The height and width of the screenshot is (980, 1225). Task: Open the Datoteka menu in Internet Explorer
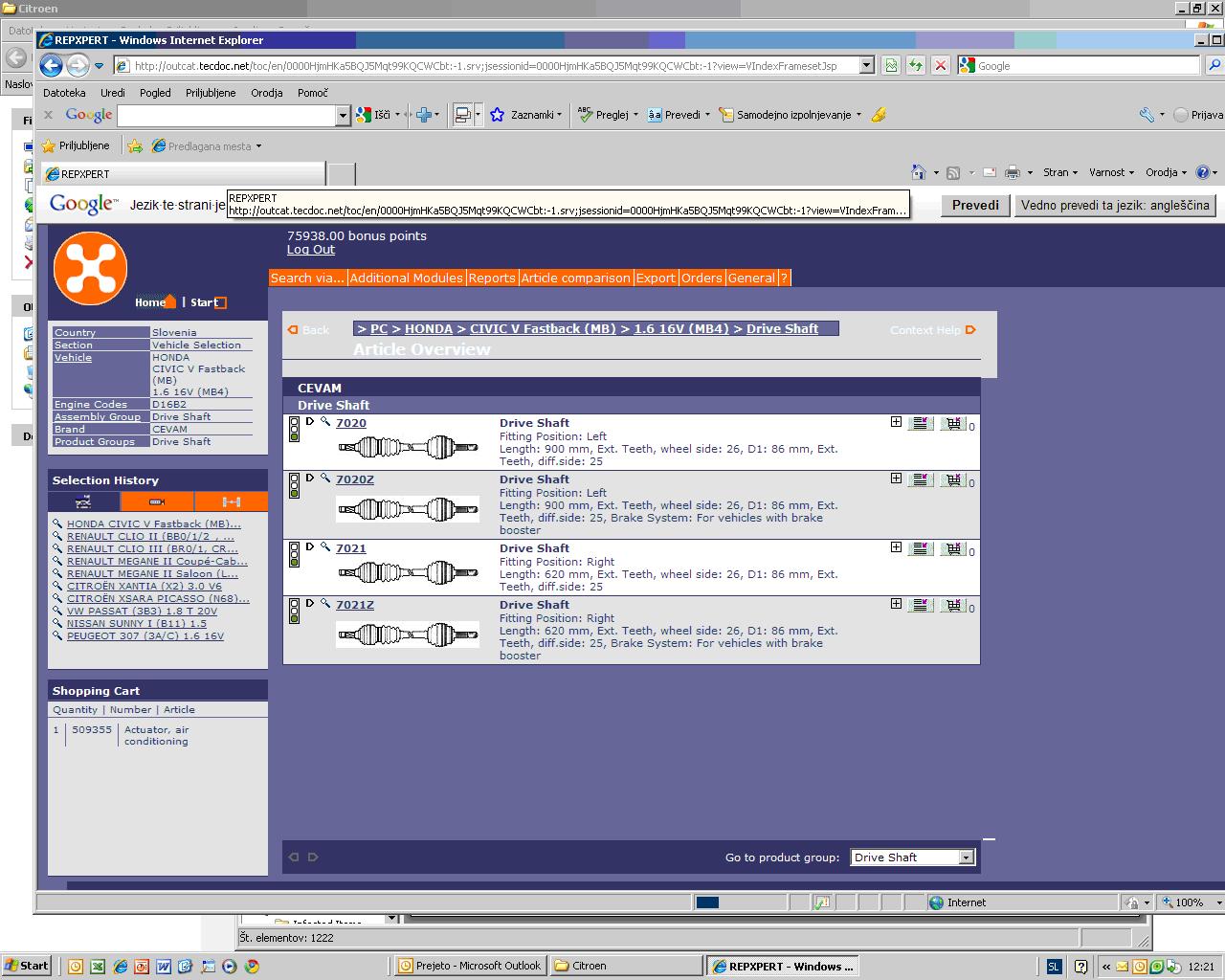[64, 93]
